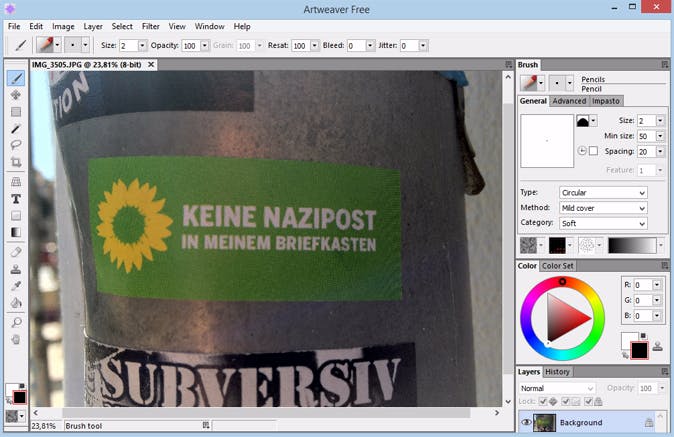Toggle the Spacing checkbox in Brush panel
The width and height of the screenshot is (674, 437).
[x=593, y=151]
